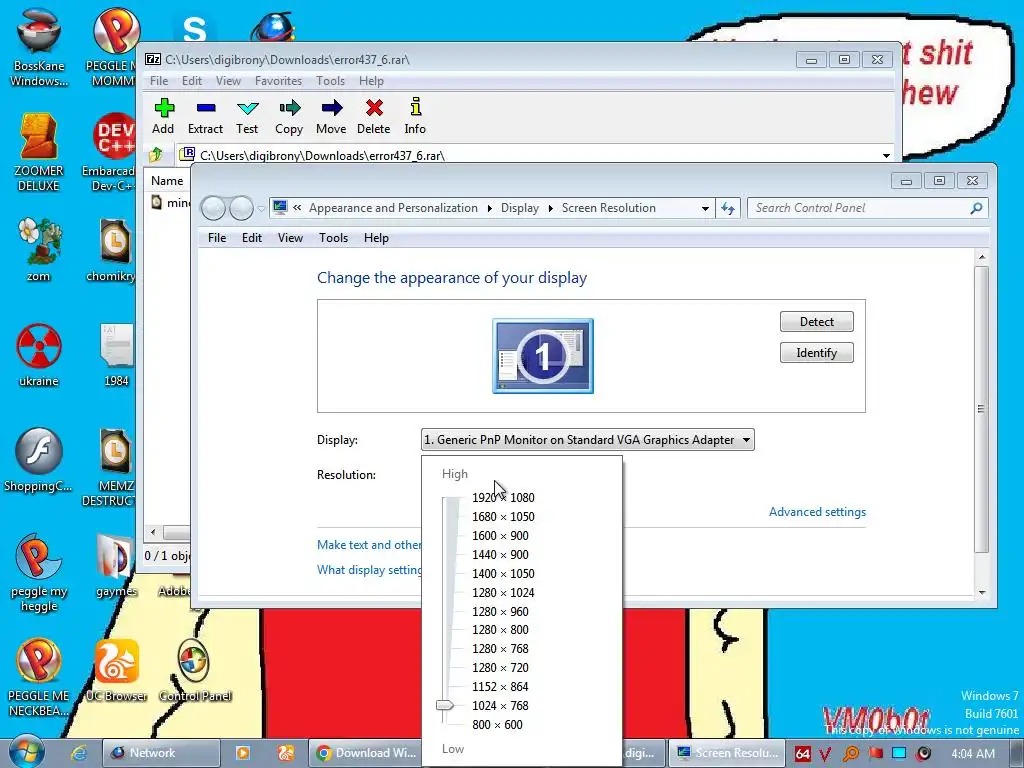This screenshot has width=1024, height=768.
Task: Select the Control Panel desktop shortcut
Action: pyautogui.click(x=195, y=670)
